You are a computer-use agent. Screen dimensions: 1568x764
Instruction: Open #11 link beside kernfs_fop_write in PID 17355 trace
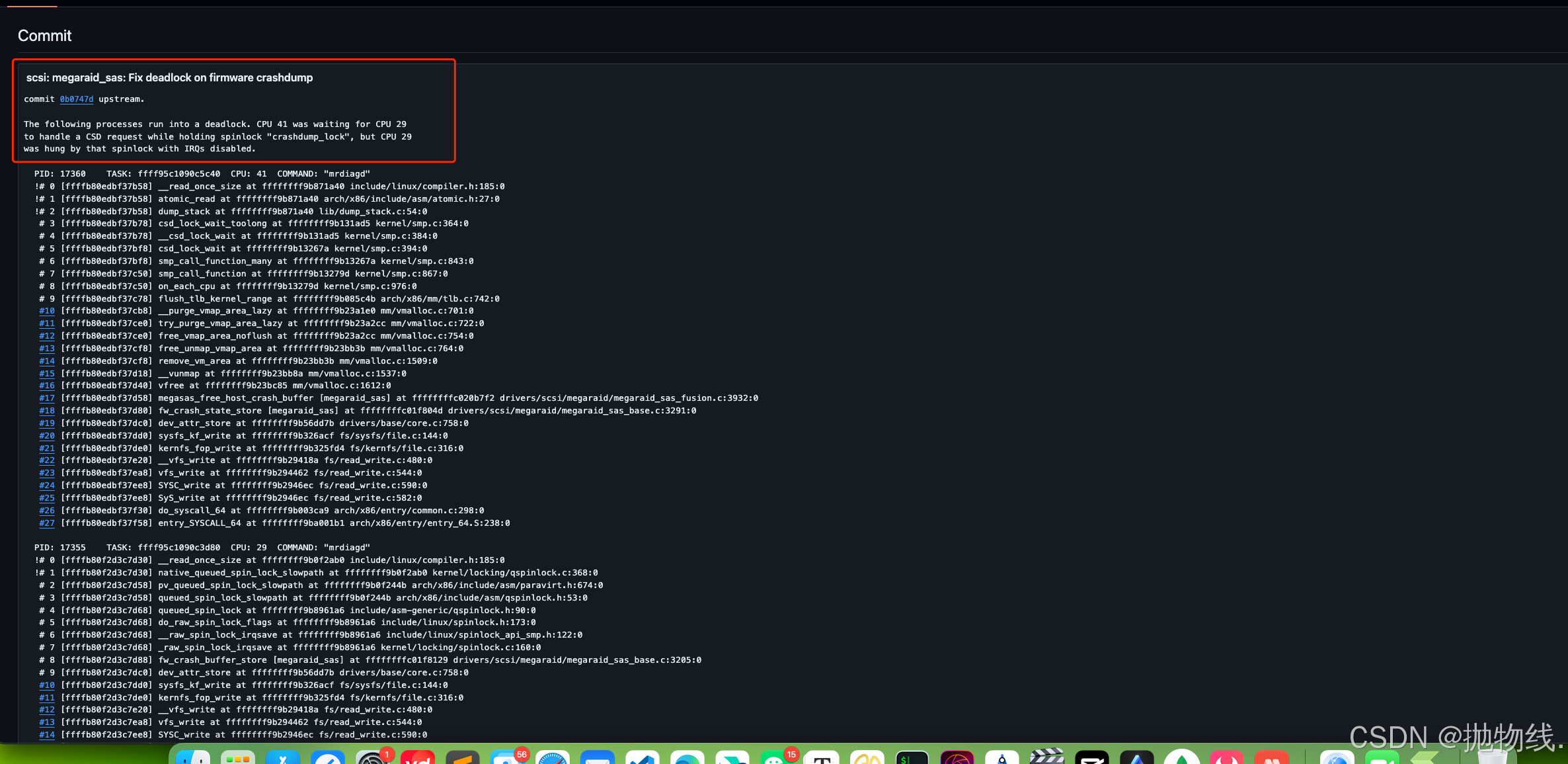[x=47, y=698]
